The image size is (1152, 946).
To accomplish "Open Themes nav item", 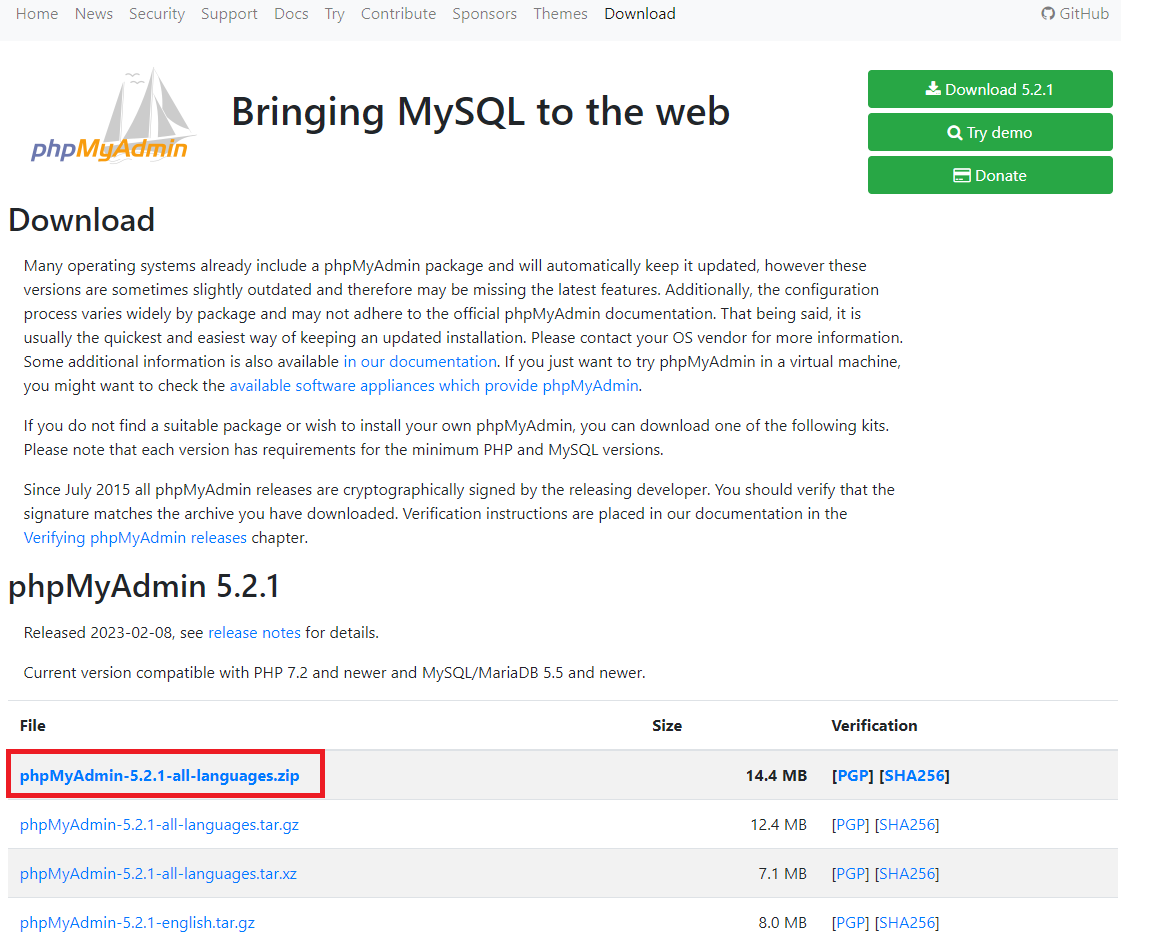I will coord(560,13).
